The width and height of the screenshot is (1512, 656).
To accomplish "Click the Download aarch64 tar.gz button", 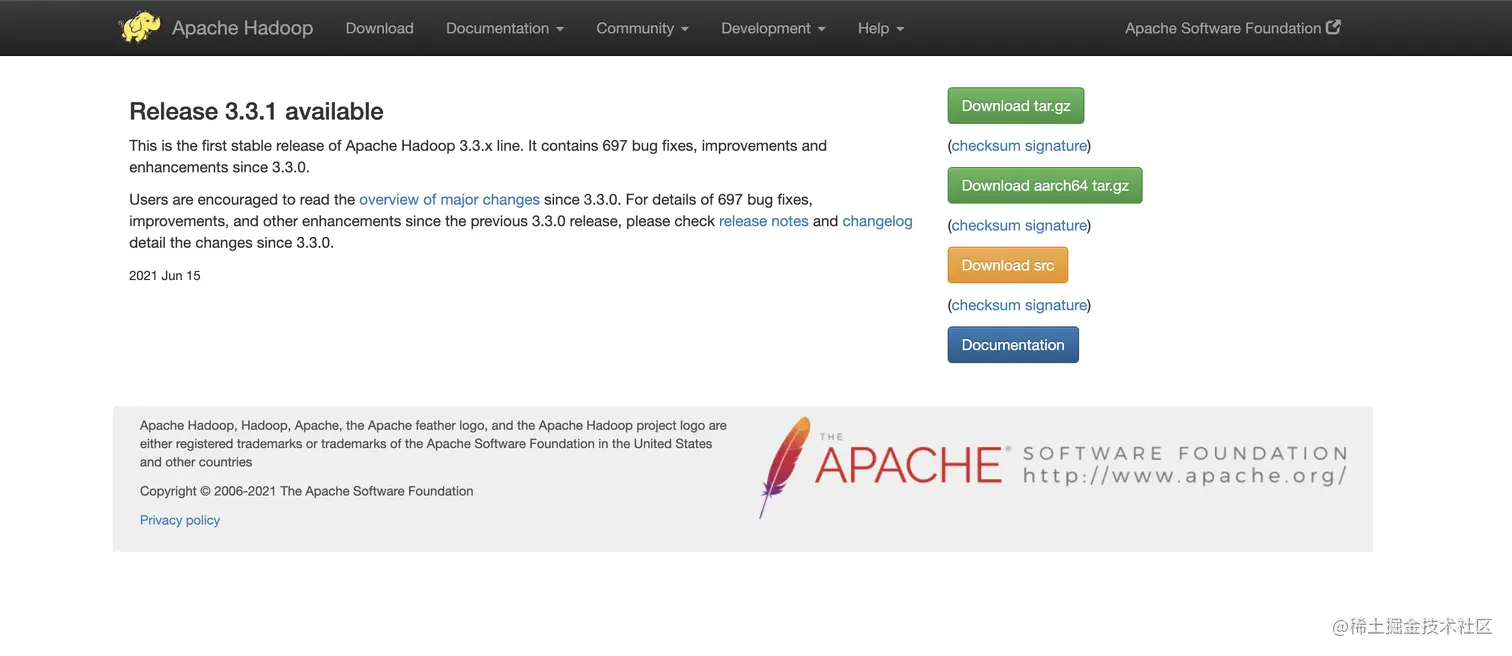I will point(1044,185).
